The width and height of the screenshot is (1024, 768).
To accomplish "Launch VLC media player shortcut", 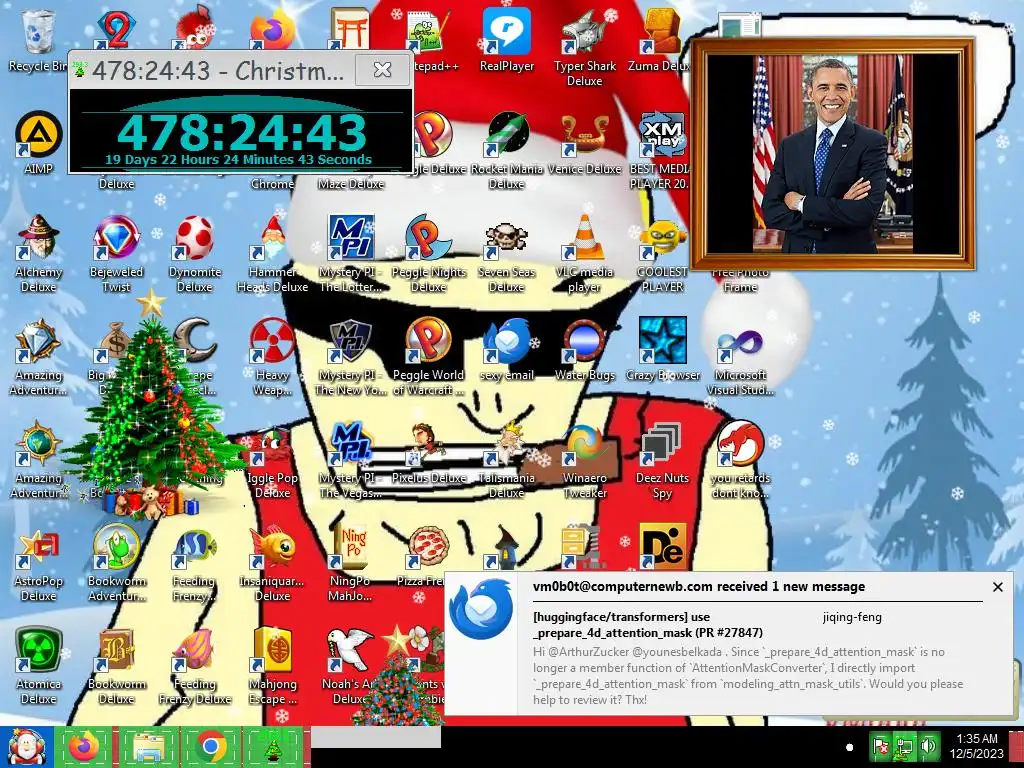I will click(584, 253).
